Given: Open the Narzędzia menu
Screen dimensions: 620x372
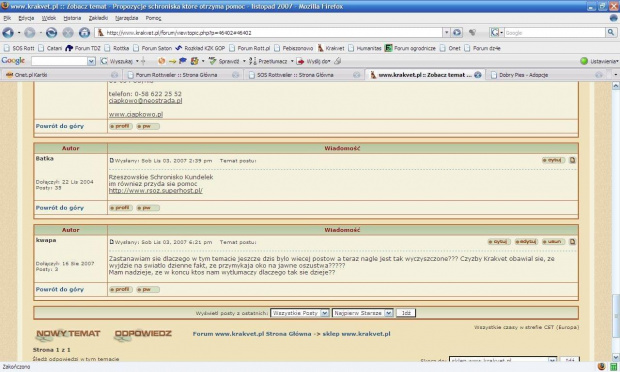Looking at the screenshot, I should [127, 18].
